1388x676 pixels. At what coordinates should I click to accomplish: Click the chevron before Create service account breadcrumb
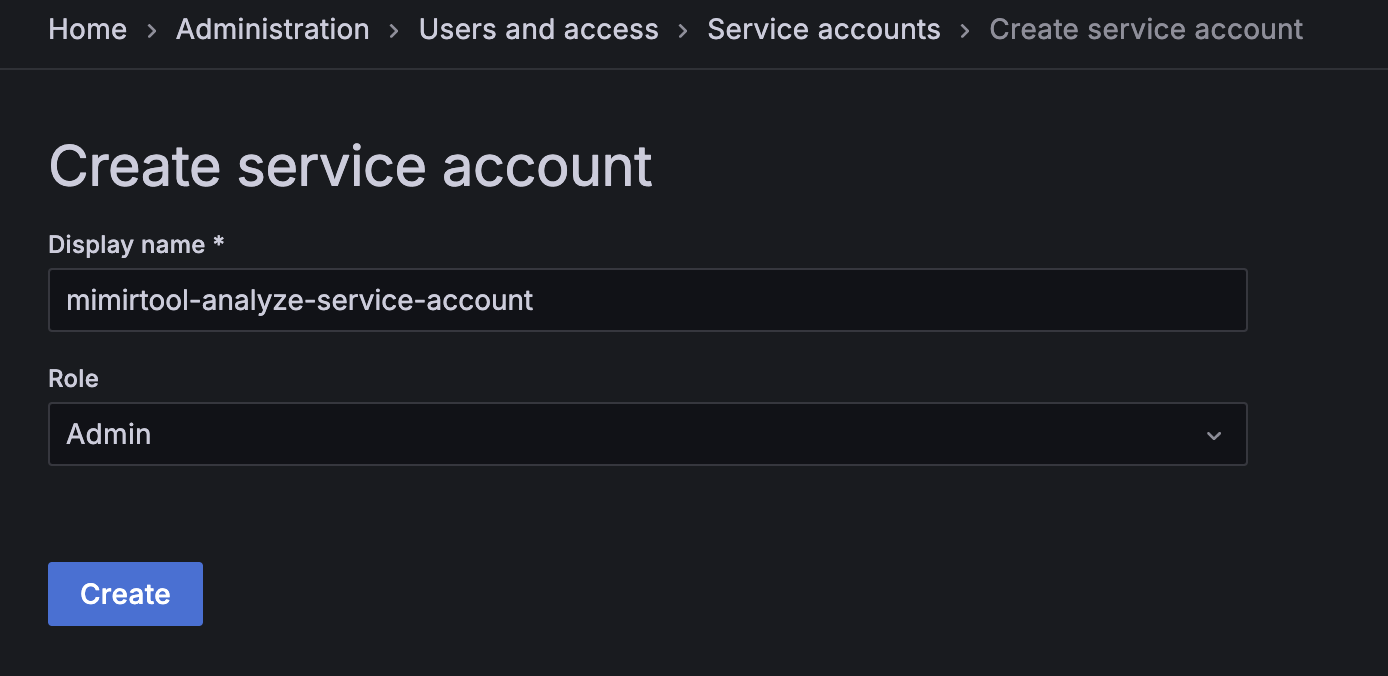[965, 30]
